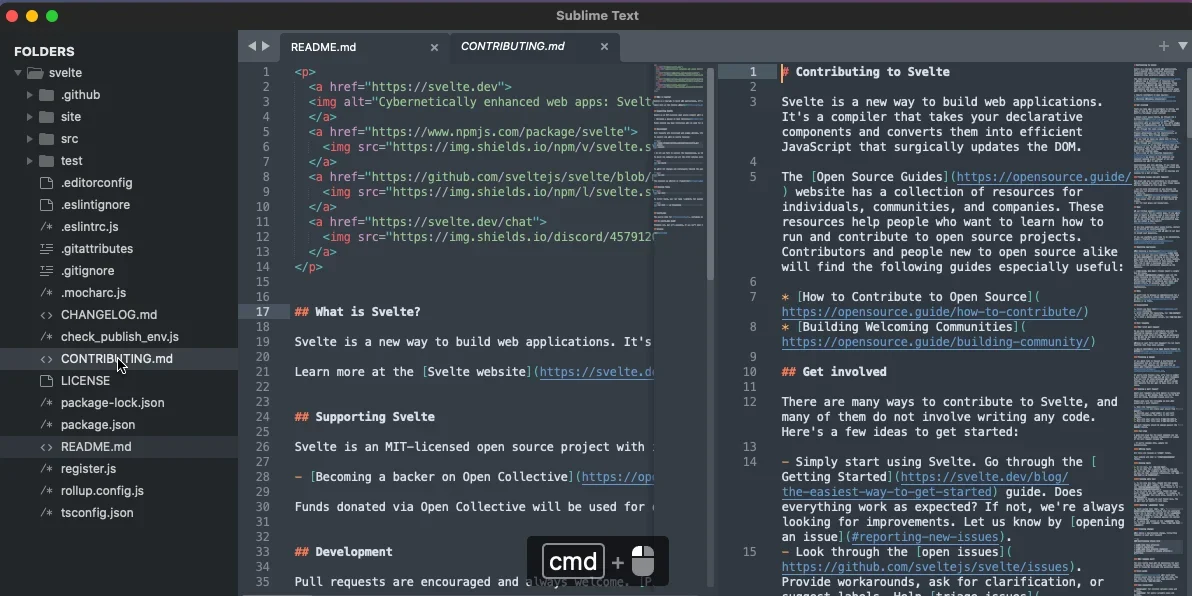Close the README.md tab
This screenshot has width=1192, height=596.
pyautogui.click(x=434, y=47)
